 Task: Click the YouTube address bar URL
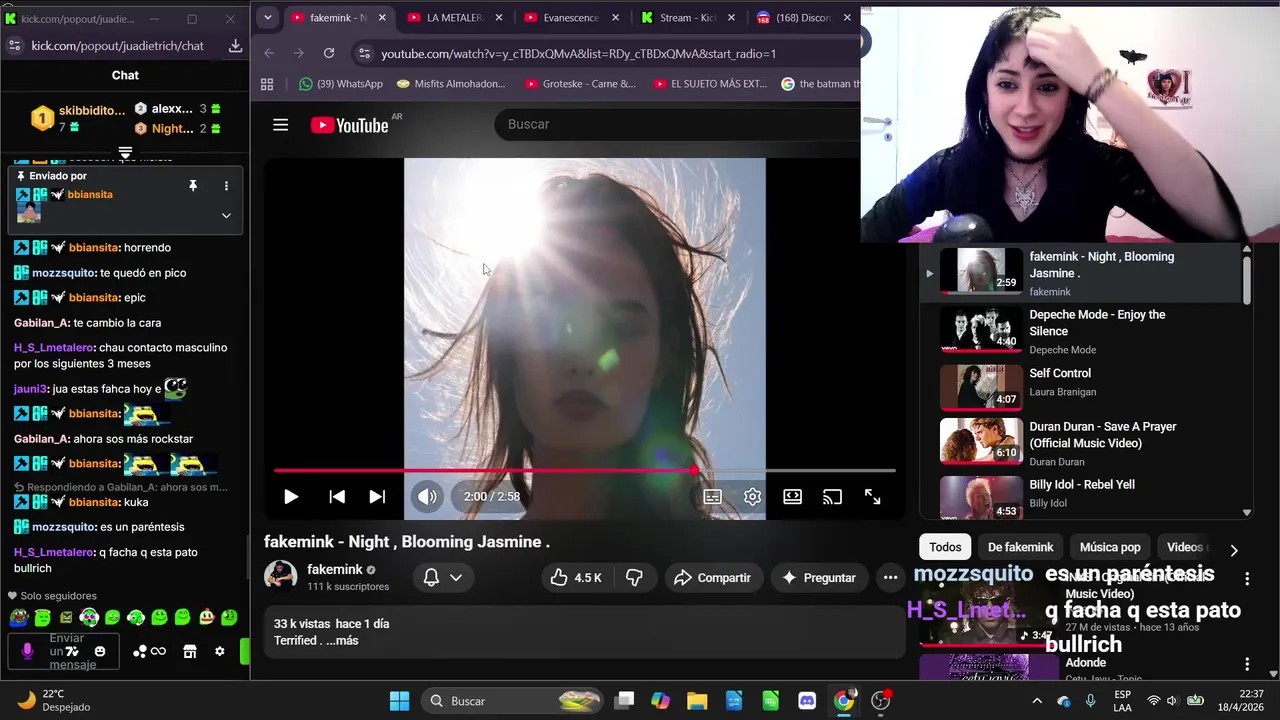click(x=578, y=53)
